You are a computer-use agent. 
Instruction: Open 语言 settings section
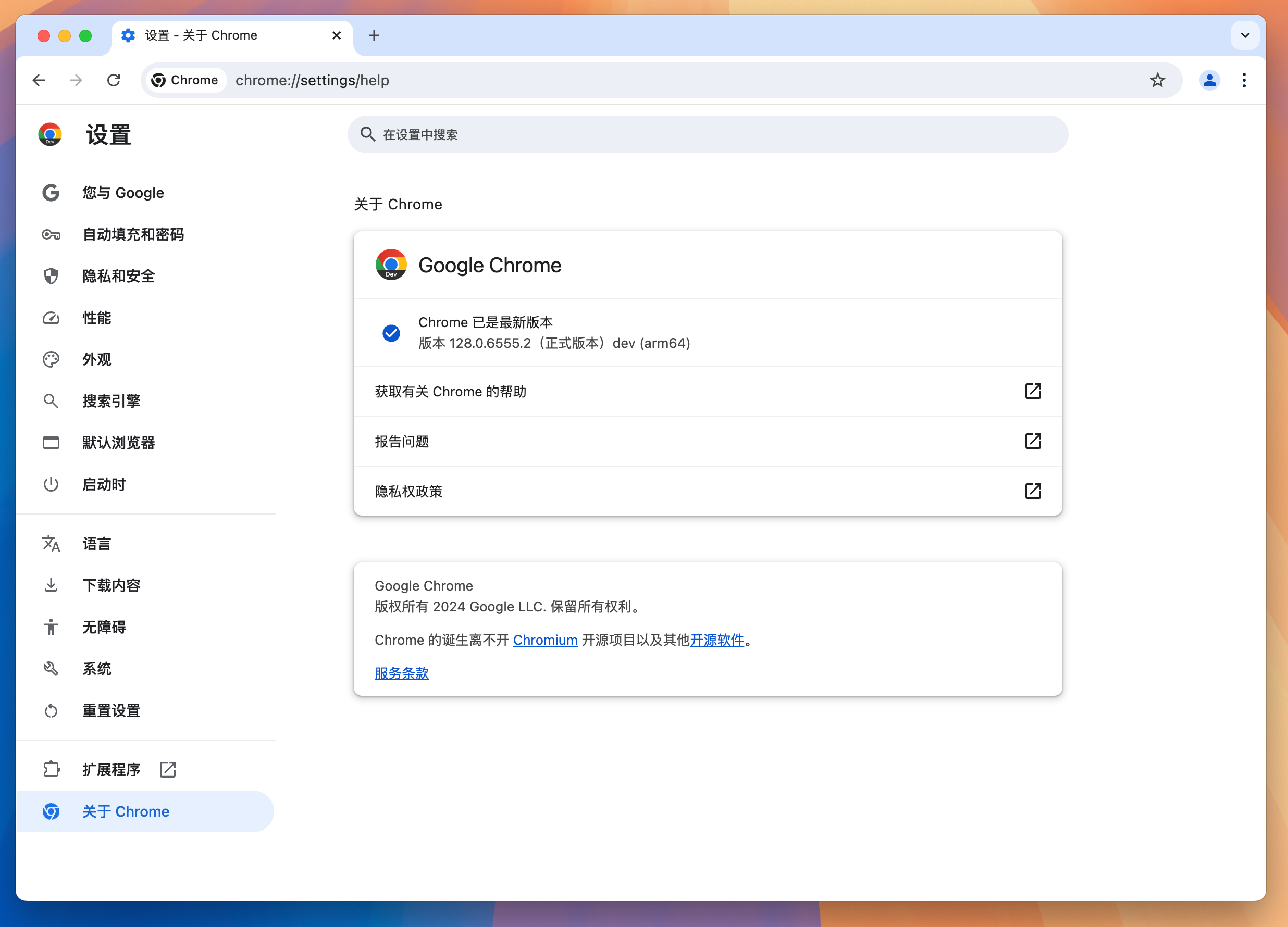click(145, 544)
